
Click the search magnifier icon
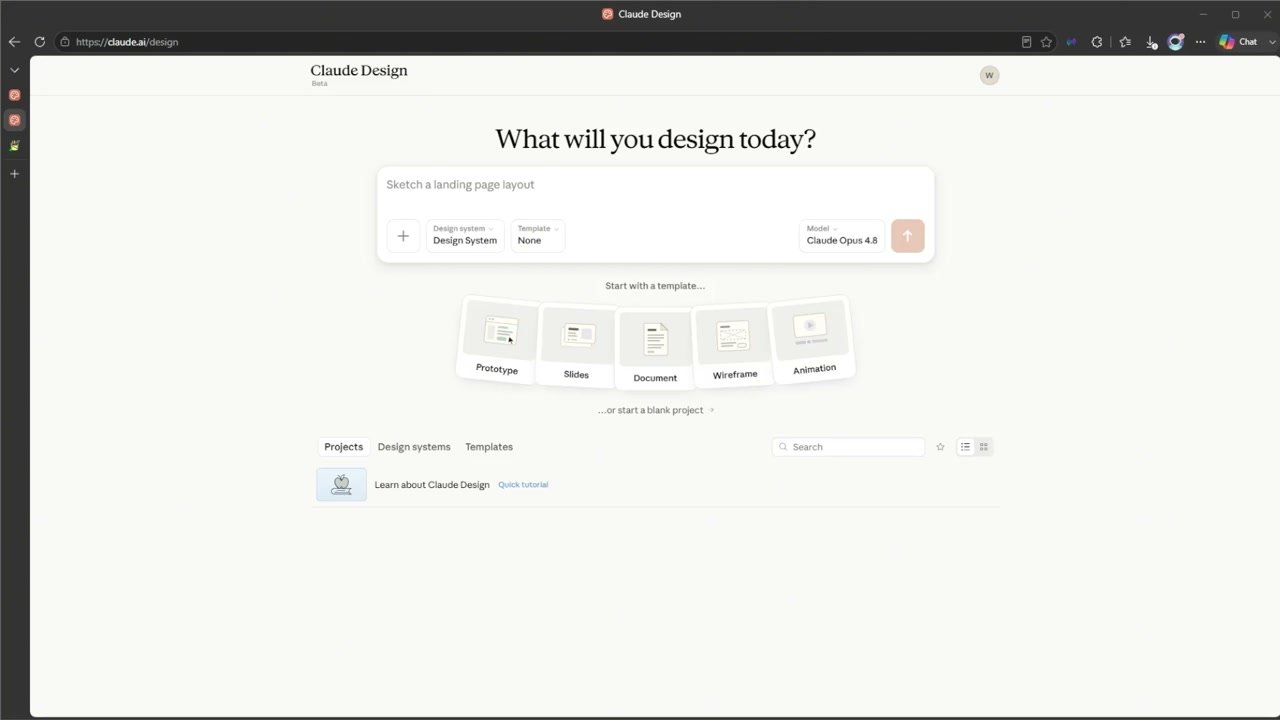coord(783,447)
